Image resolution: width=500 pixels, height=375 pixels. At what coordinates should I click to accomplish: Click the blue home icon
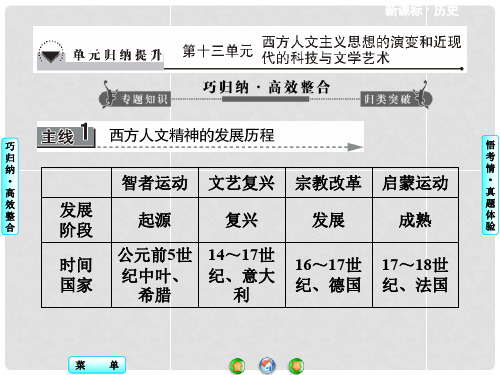267,365
